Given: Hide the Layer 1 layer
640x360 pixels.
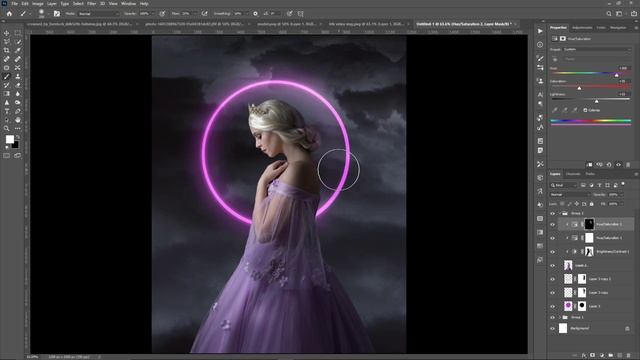Looking at the screenshot, I should [552, 306].
